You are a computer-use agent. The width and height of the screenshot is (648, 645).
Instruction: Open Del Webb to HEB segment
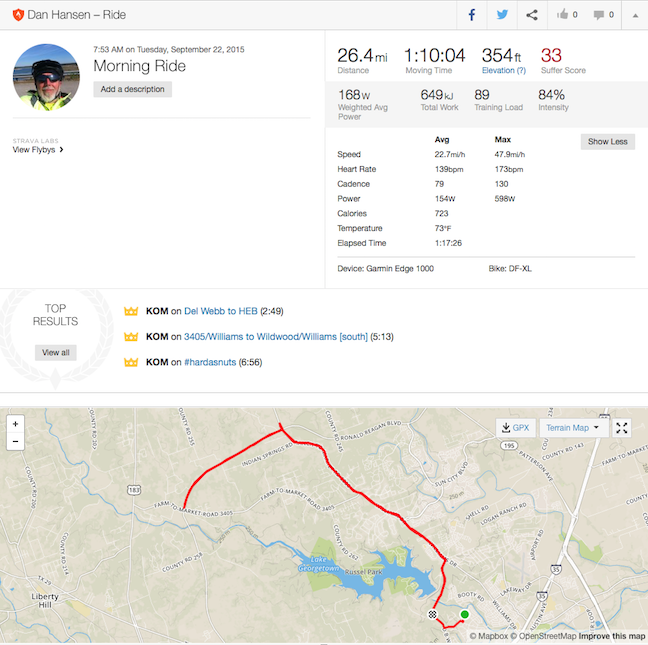click(221, 311)
